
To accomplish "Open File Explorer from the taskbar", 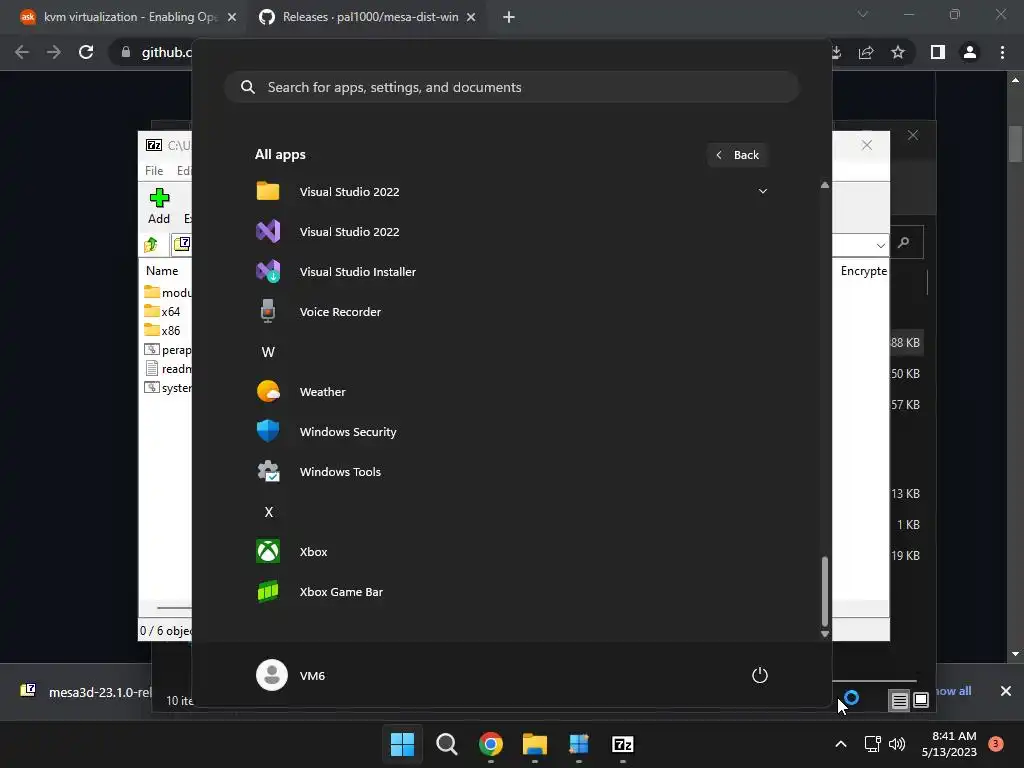I will tap(535, 744).
